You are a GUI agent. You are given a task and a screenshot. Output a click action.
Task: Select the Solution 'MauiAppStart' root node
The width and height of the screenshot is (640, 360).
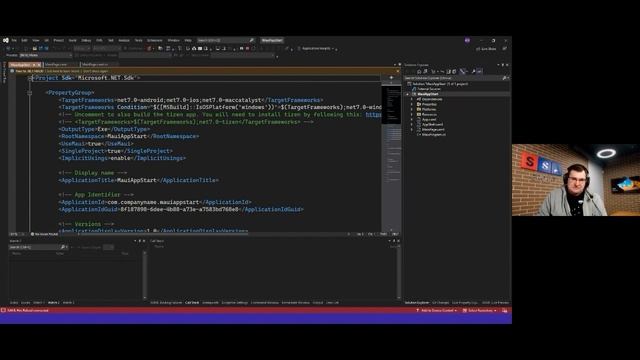(439, 84)
